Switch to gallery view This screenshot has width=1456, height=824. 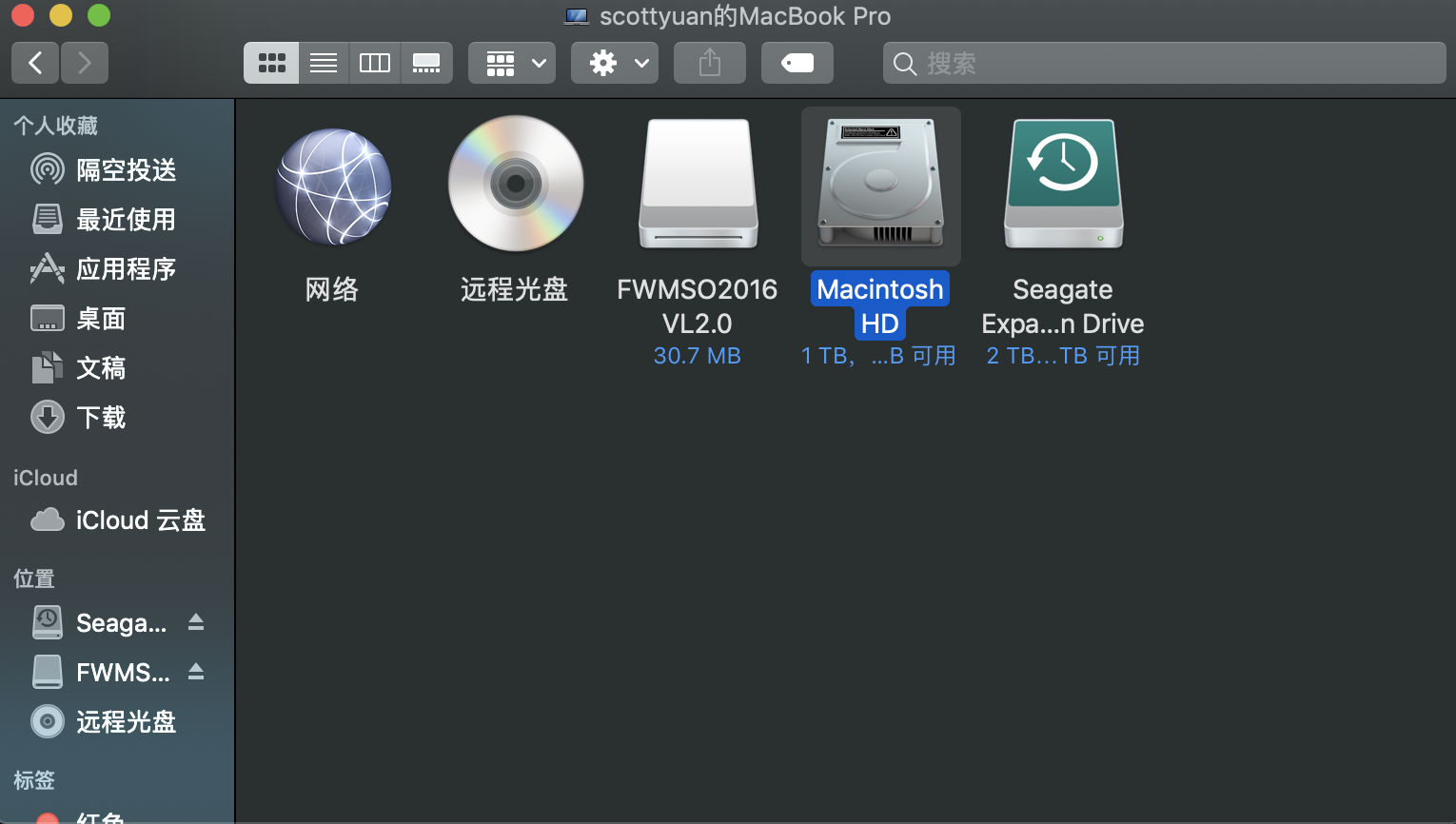coord(426,63)
